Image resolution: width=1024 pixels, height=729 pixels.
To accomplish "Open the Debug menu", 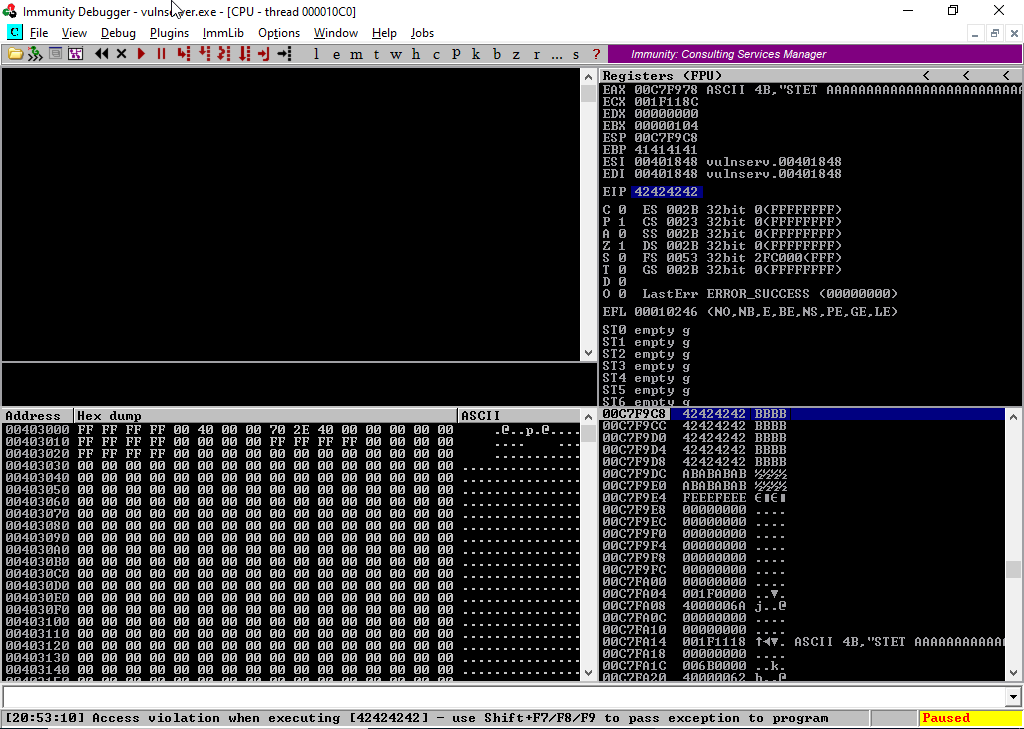I will click(118, 33).
